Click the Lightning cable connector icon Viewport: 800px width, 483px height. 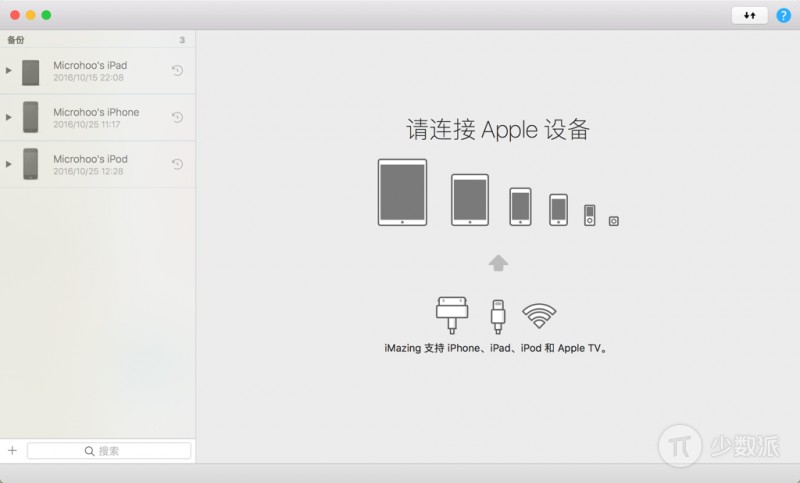click(498, 316)
